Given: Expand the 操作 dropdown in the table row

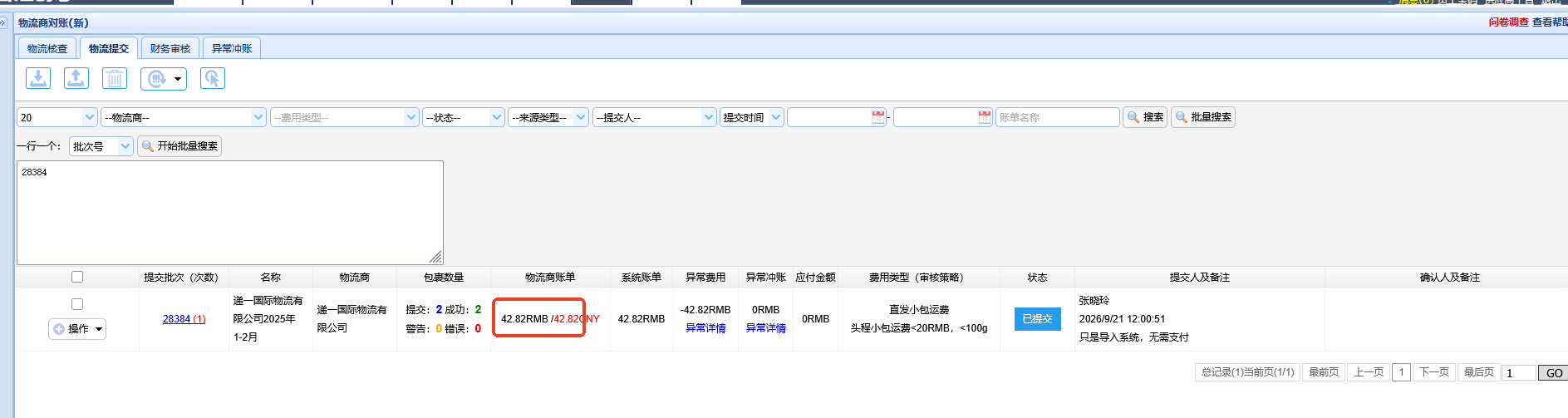Looking at the screenshot, I should click(x=77, y=329).
